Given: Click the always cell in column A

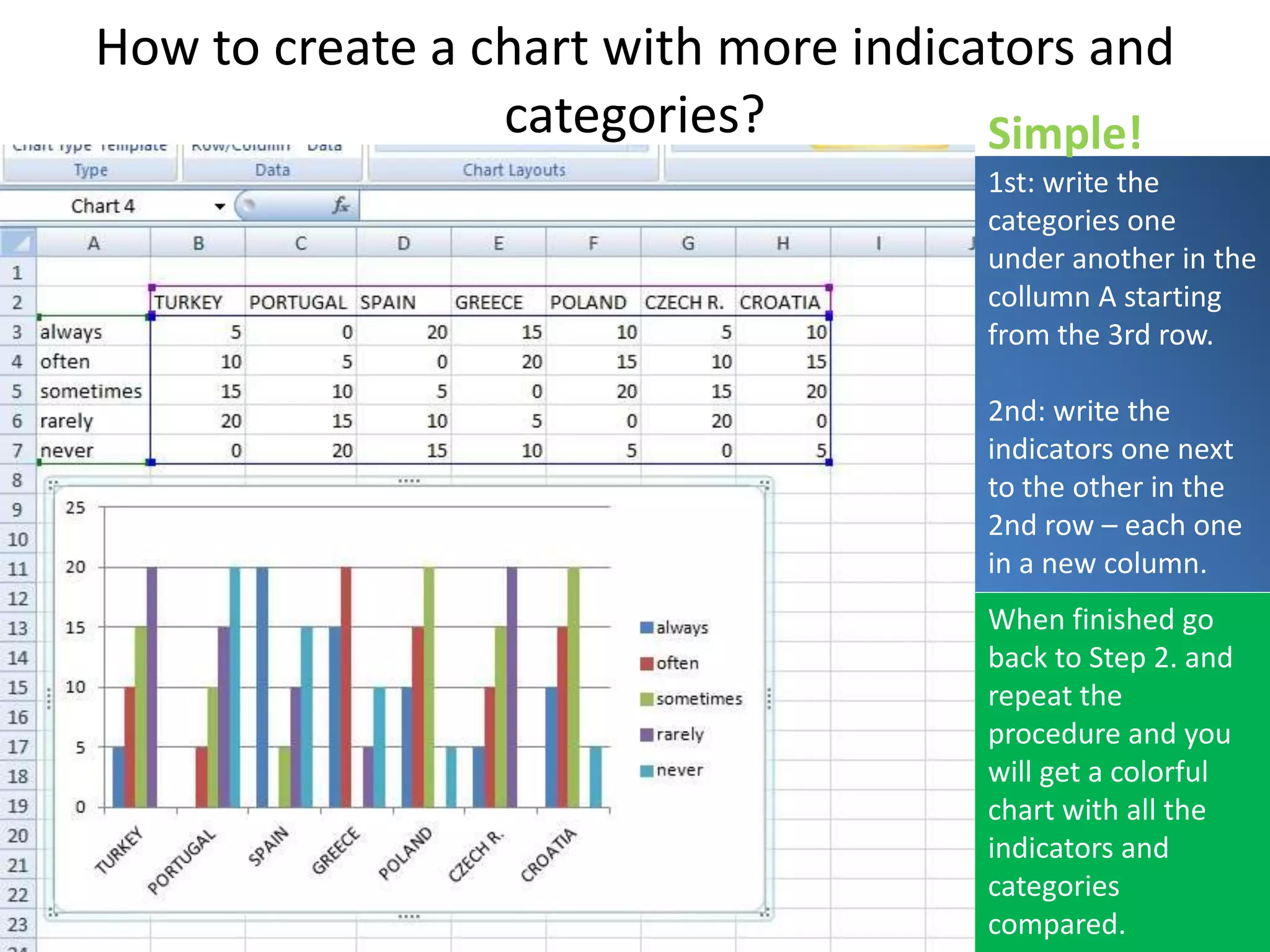Looking at the screenshot, I should click(x=94, y=332).
